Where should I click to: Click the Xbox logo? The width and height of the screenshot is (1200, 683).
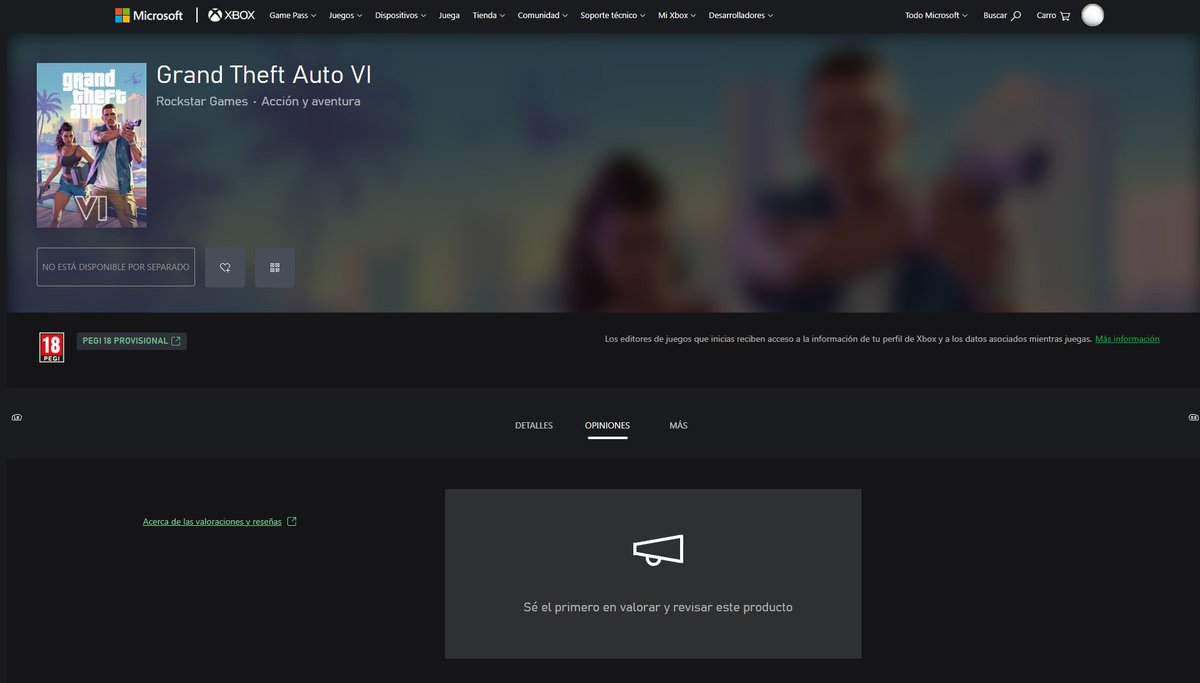[x=231, y=15]
